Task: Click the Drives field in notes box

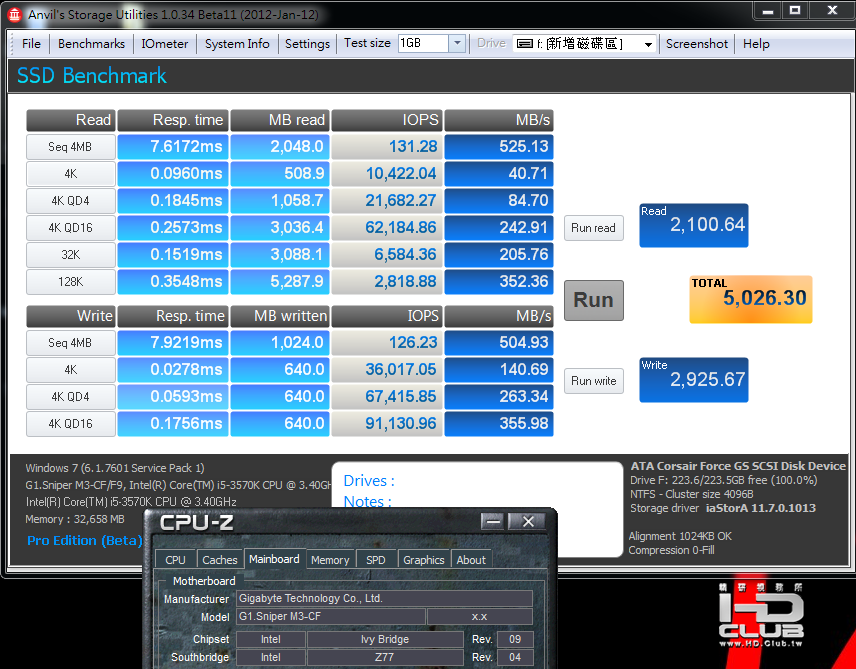Action: [x=369, y=481]
